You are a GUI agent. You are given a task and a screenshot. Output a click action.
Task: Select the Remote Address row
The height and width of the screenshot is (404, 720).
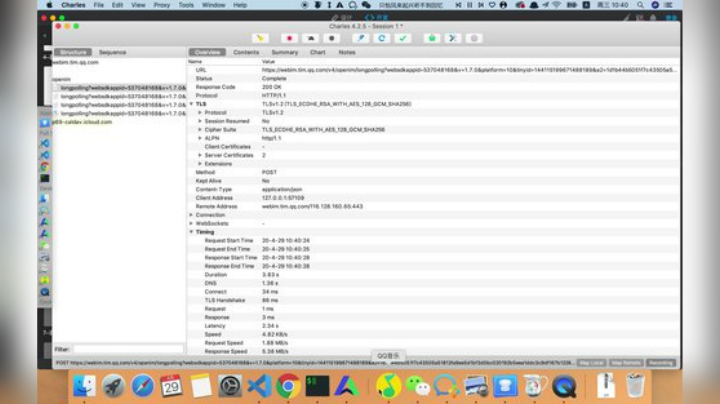(433, 207)
